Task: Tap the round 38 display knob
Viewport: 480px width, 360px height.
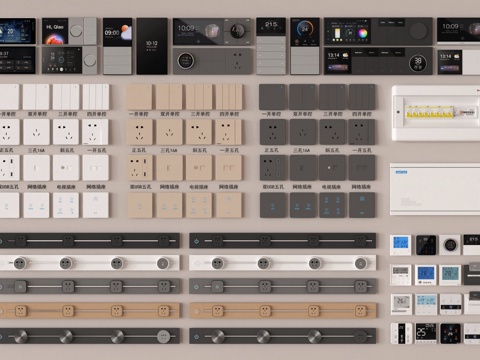Action: pyautogui.click(x=418, y=62)
